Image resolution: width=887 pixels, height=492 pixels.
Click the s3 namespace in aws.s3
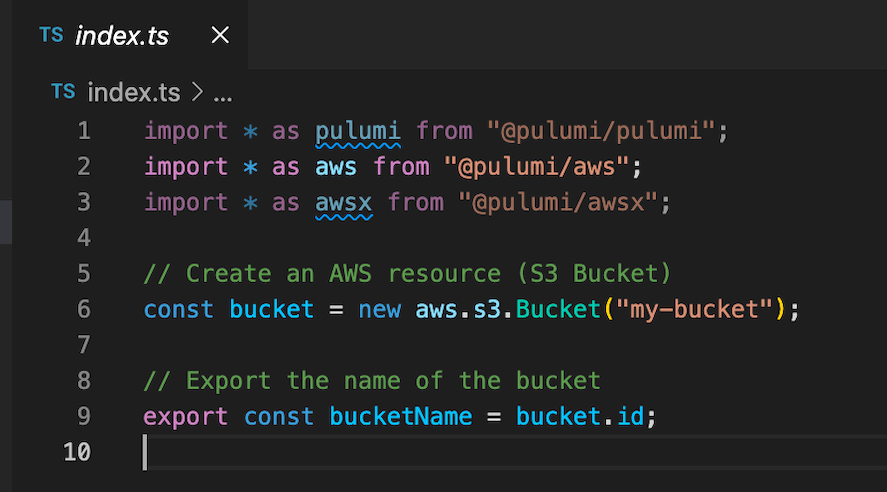pos(486,309)
